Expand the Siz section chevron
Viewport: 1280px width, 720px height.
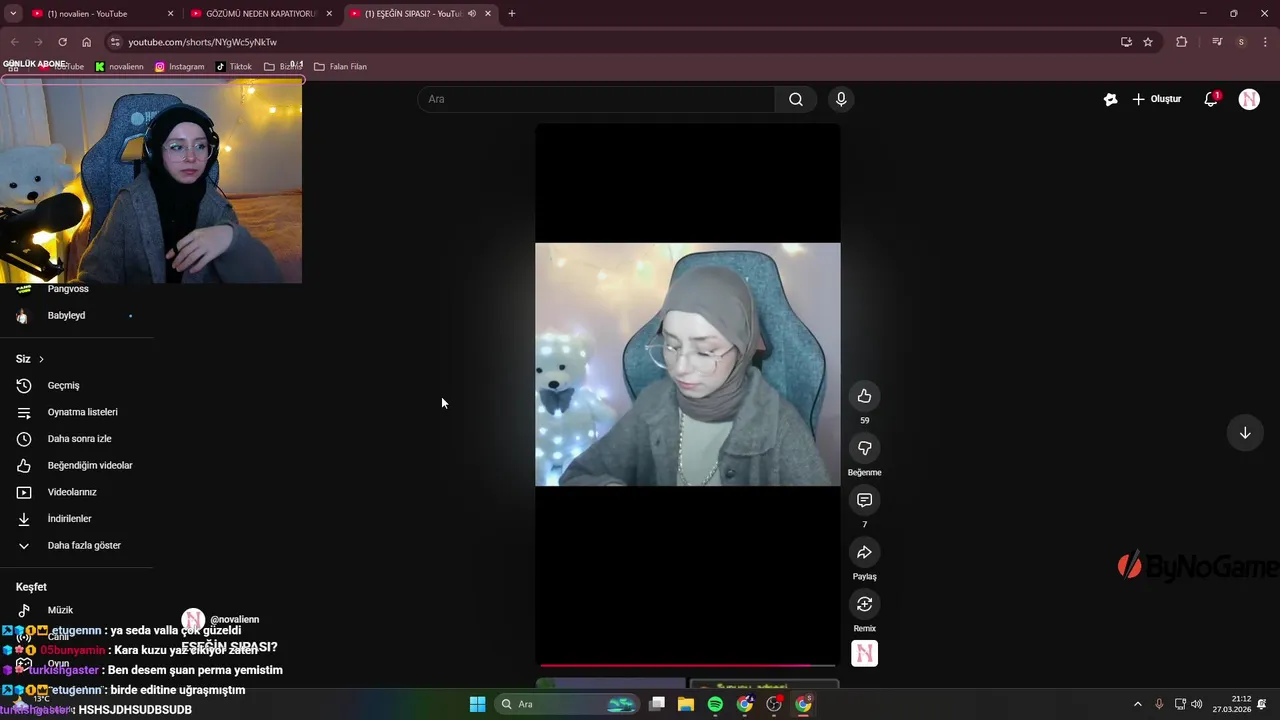pyautogui.click(x=41, y=359)
